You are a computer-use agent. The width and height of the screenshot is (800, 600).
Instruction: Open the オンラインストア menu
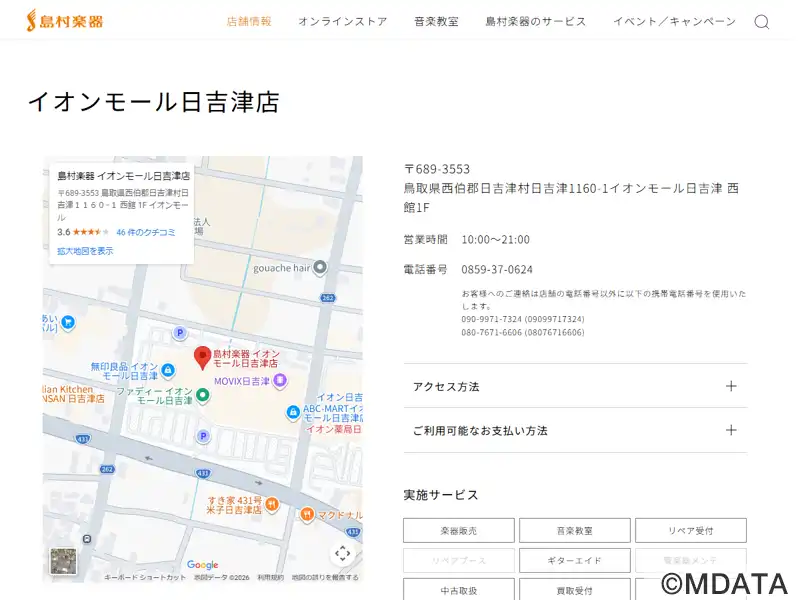[342, 21]
